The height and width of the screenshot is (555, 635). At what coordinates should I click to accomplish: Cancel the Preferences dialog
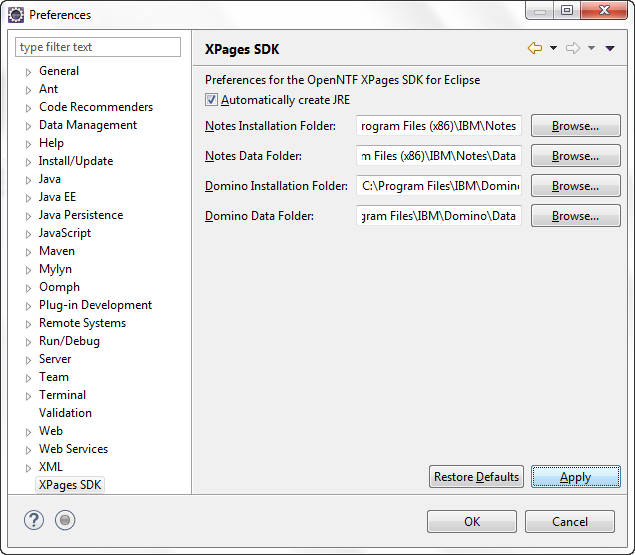click(x=570, y=521)
